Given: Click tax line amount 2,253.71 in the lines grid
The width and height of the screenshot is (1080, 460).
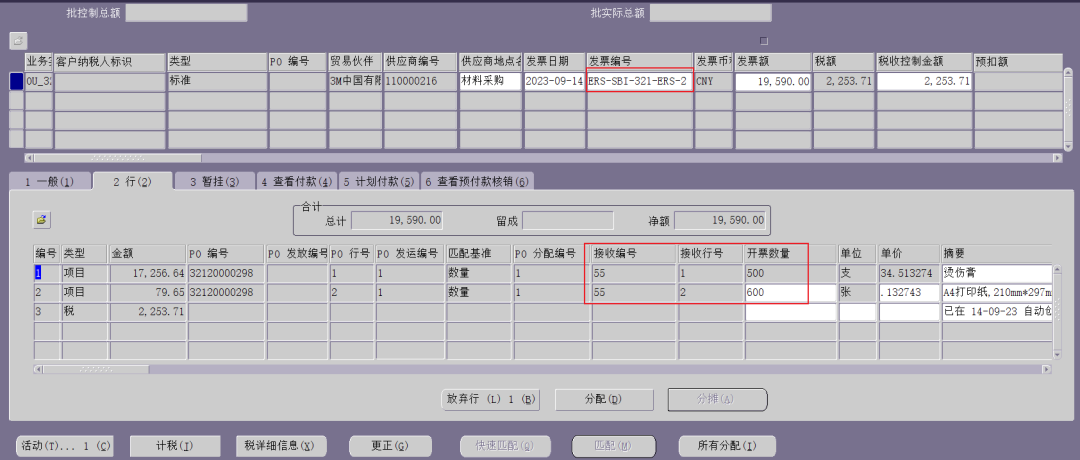Looking at the screenshot, I should click(147, 312).
